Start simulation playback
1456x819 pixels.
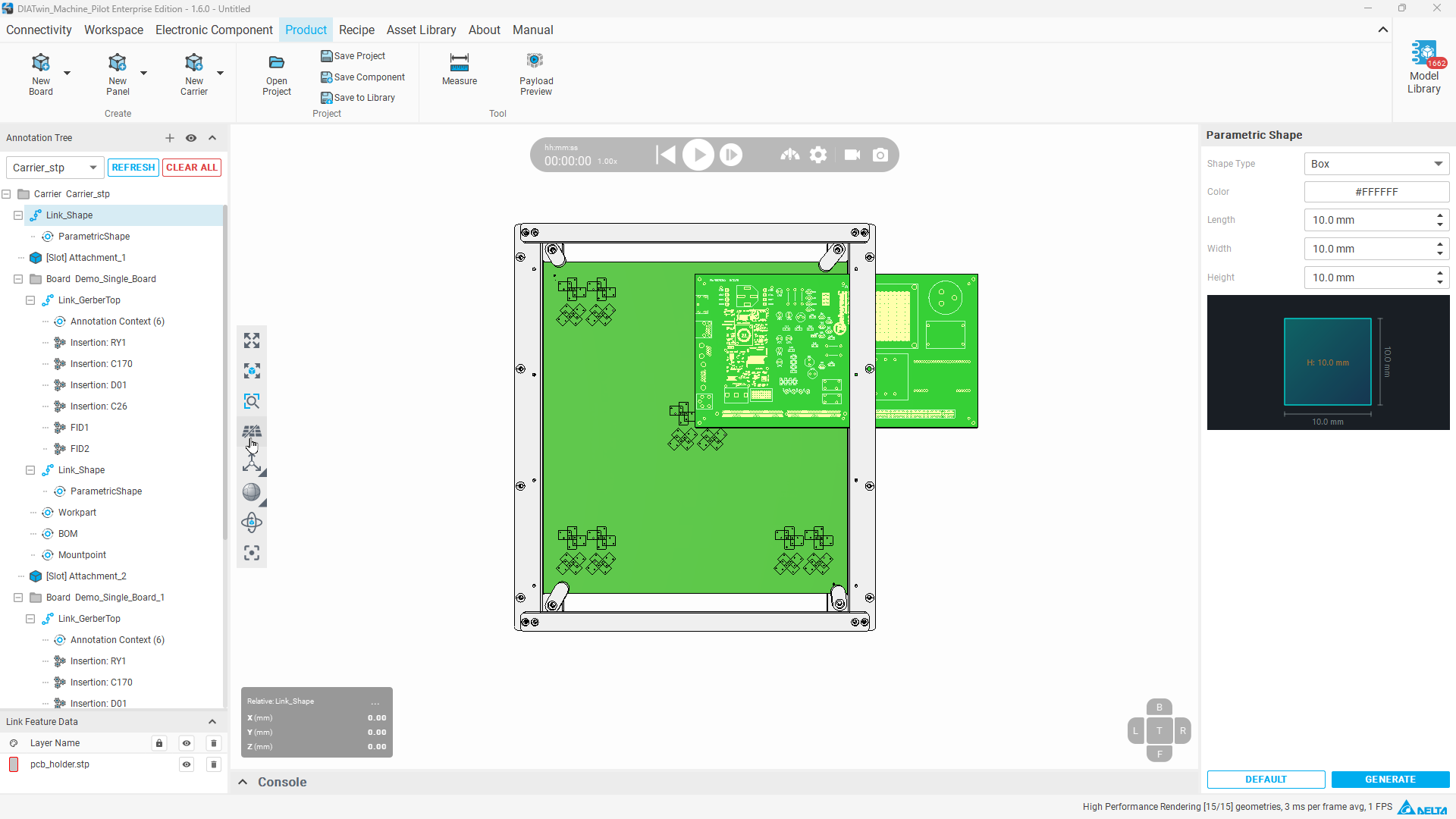point(698,155)
